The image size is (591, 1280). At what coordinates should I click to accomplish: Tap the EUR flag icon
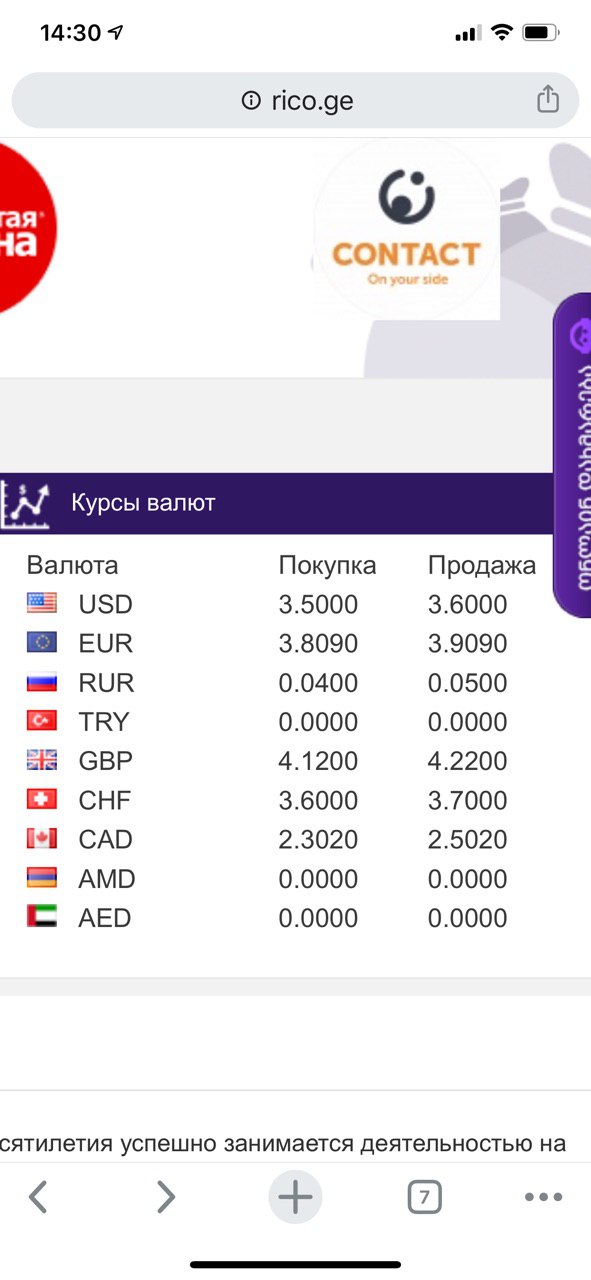click(42, 642)
